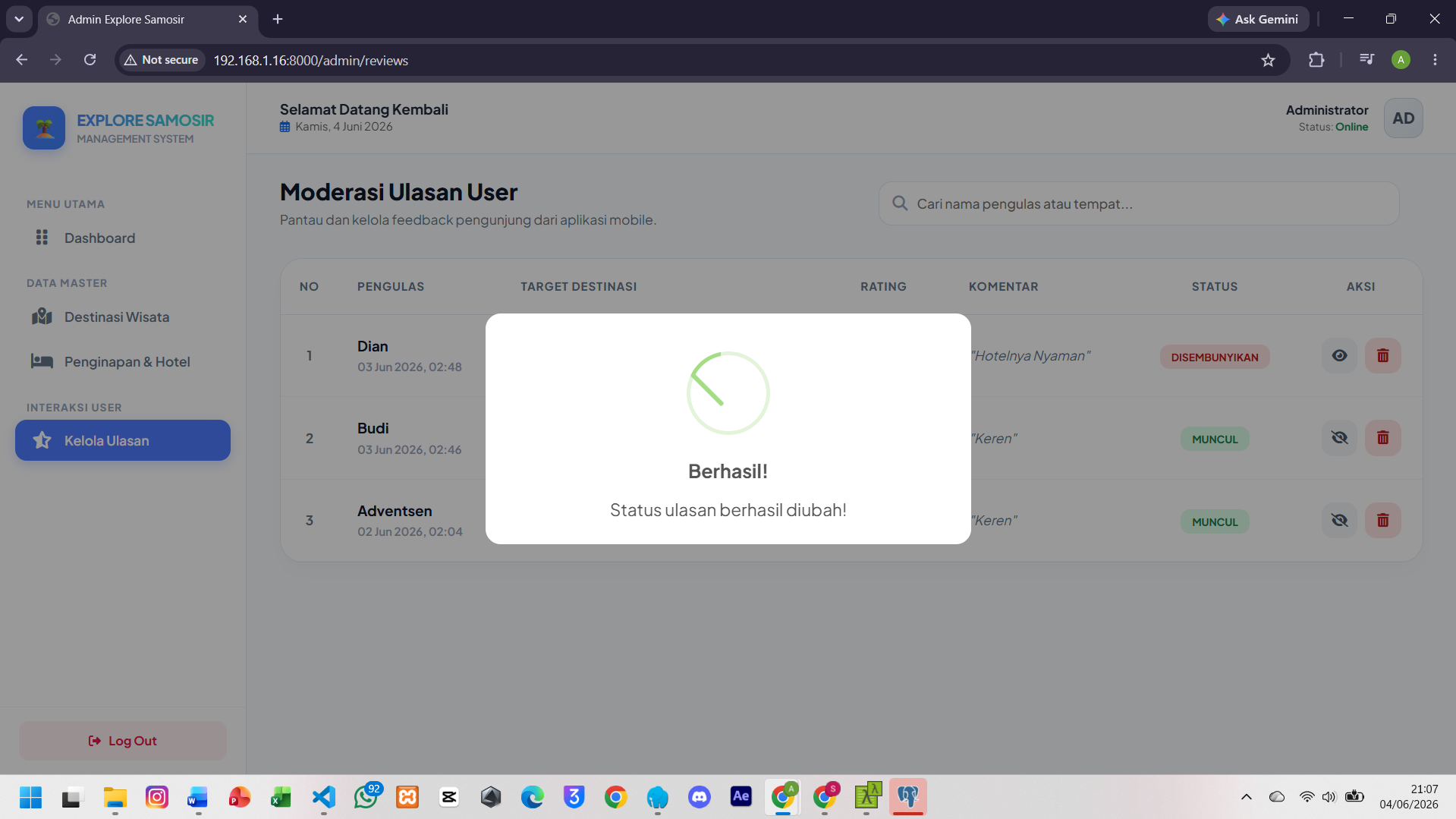Open File Explorer from taskbar
This screenshot has width=1456, height=819.
[x=115, y=797]
